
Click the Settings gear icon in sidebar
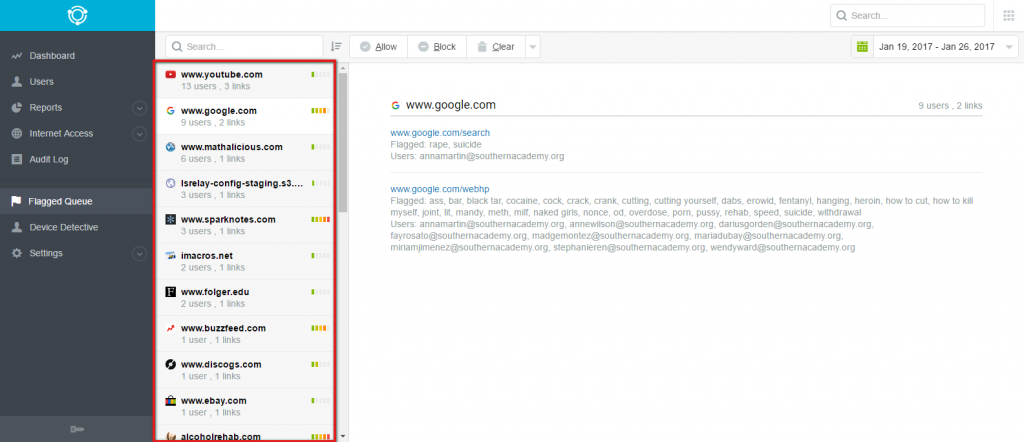click(x=17, y=253)
